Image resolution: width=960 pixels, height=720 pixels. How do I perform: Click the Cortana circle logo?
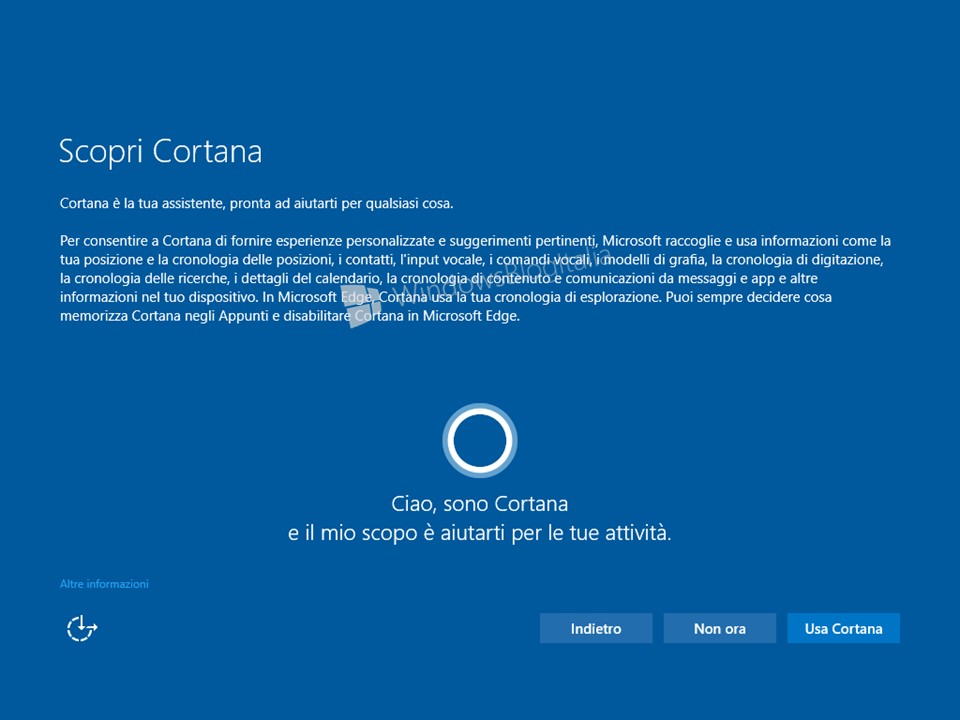(x=480, y=440)
